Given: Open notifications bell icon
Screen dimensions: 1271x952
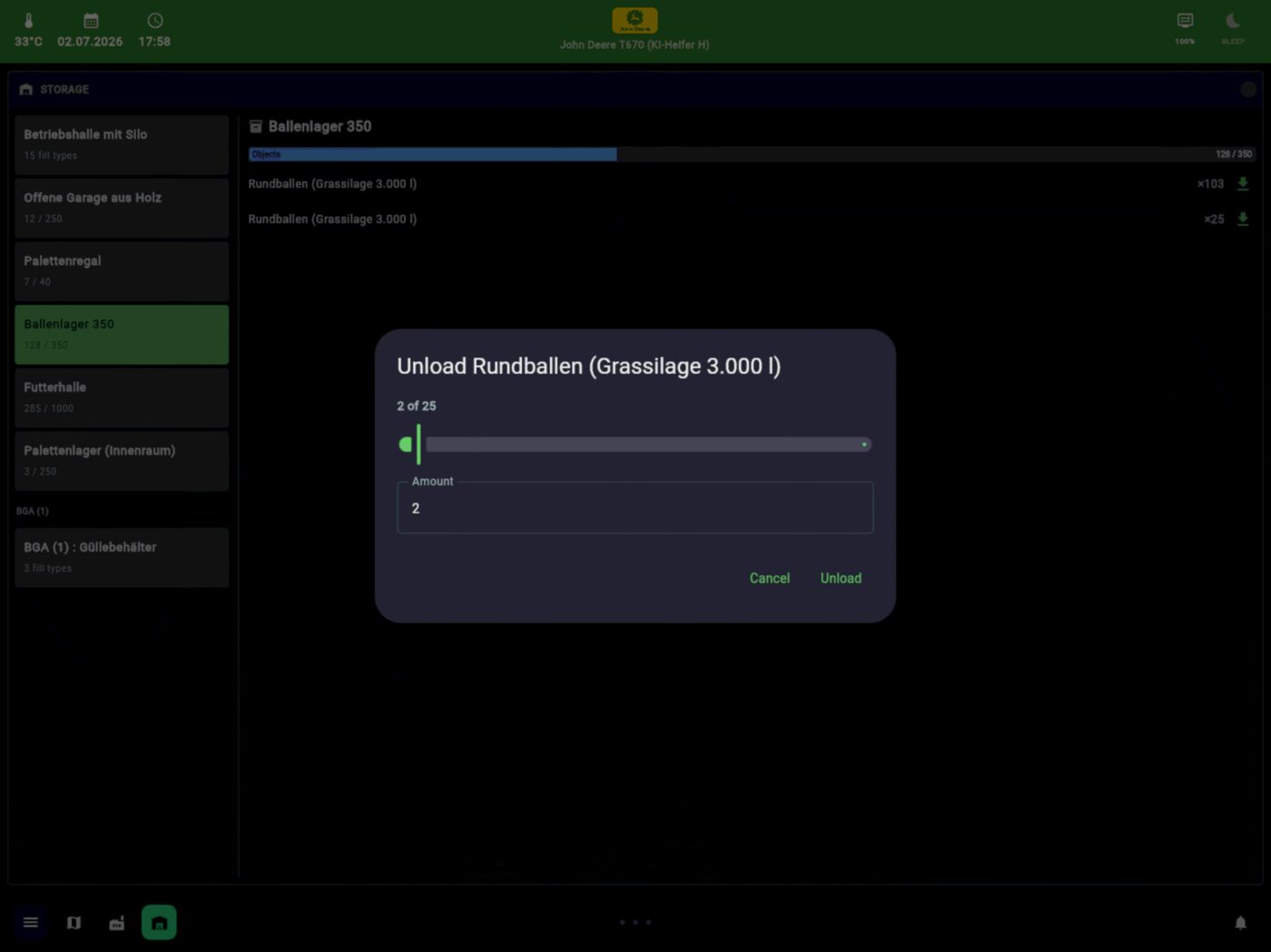Looking at the screenshot, I should 1240,923.
